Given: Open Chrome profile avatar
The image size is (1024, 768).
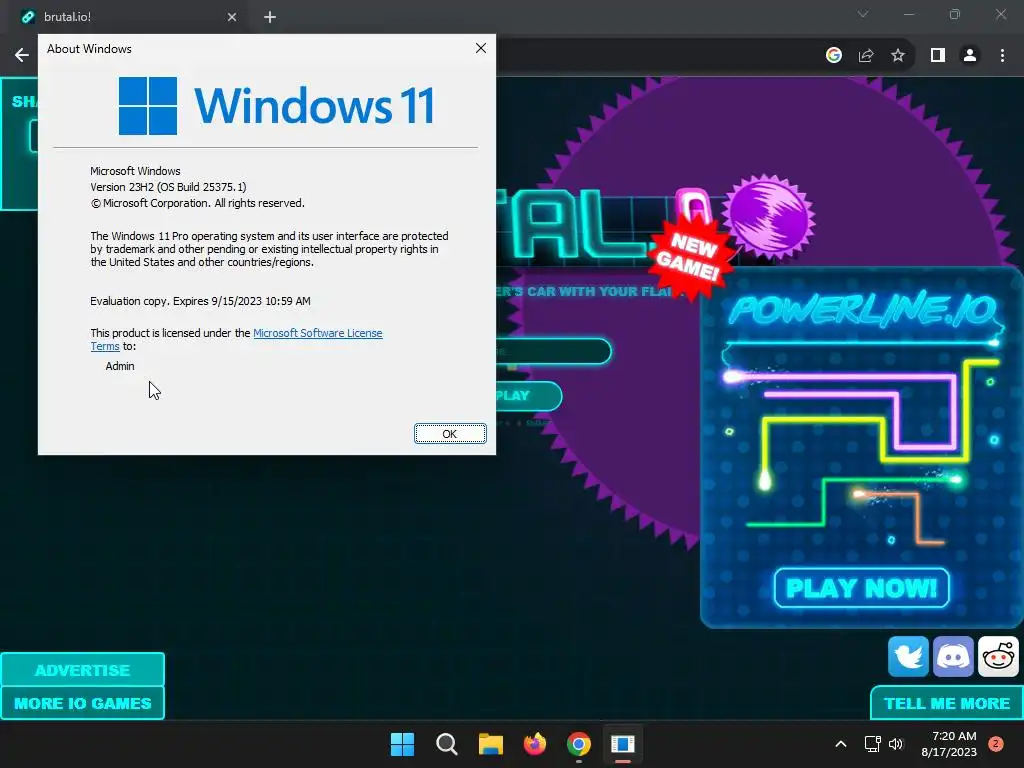Looking at the screenshot, I should pos(970,56).
